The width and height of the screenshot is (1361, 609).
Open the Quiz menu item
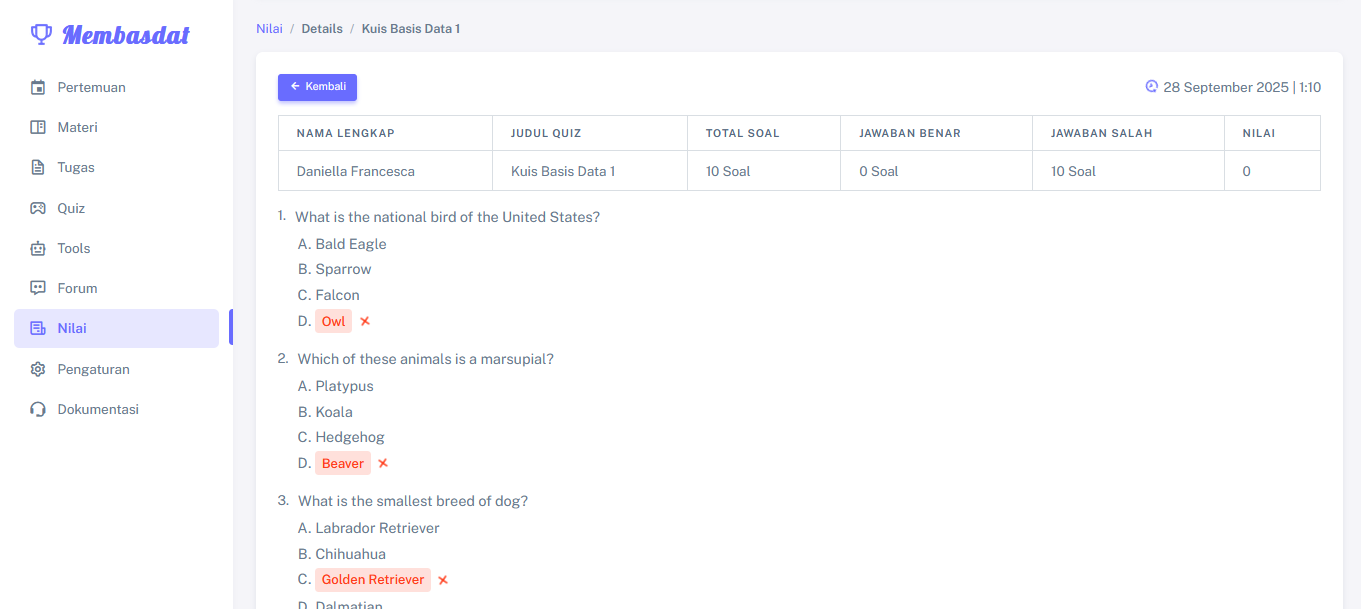coord(116,208)
